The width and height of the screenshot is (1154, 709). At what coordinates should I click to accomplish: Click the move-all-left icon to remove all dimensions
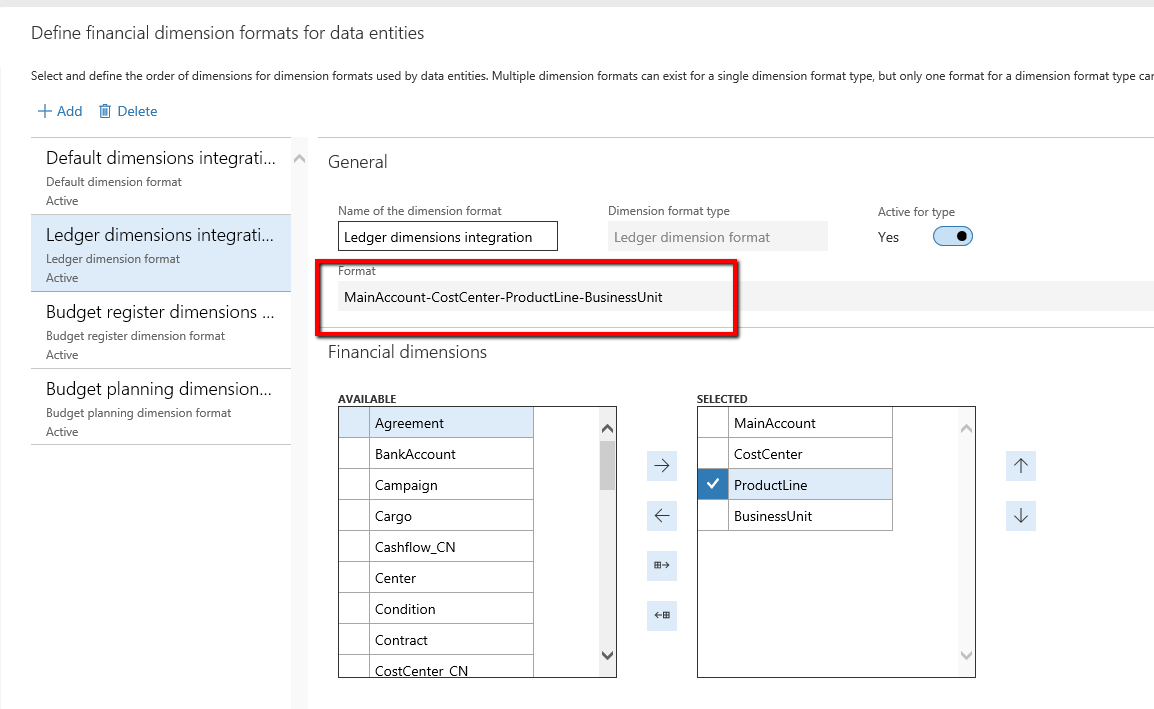point(661,615)
